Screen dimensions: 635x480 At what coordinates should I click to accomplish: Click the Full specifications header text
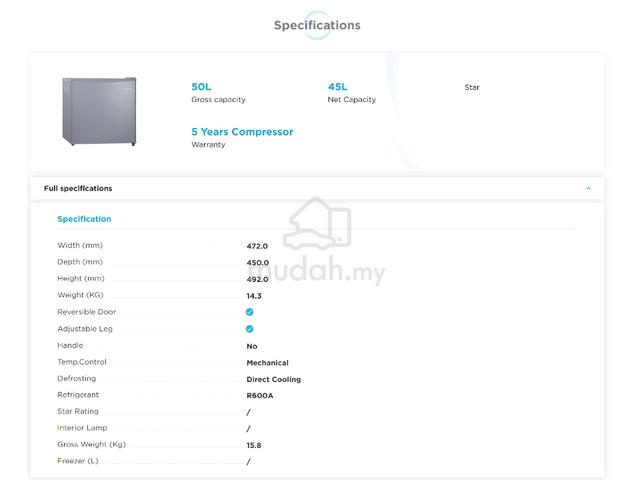pos(78,188)
